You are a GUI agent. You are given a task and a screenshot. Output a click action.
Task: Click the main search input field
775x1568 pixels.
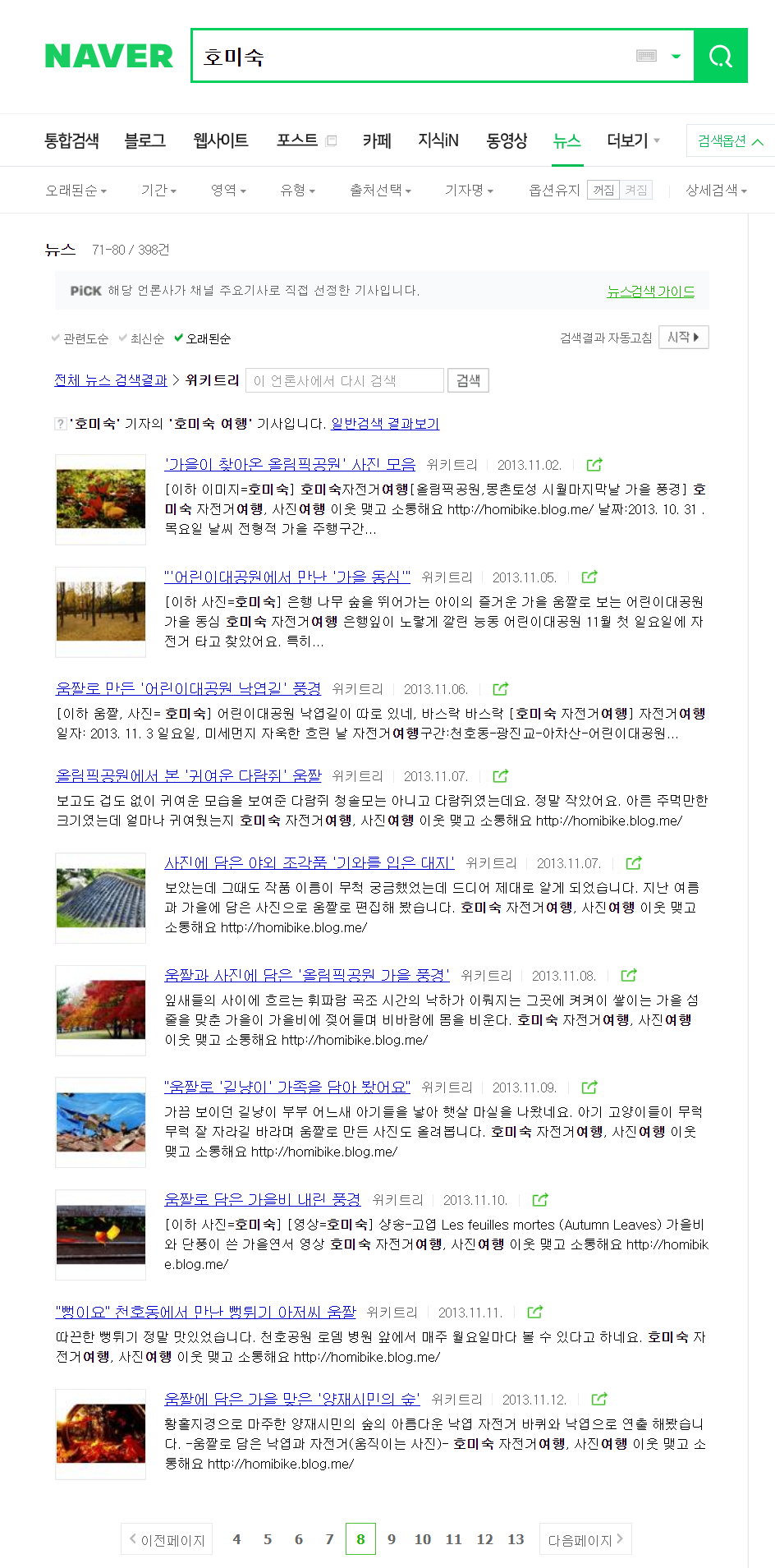click(415, 56)
